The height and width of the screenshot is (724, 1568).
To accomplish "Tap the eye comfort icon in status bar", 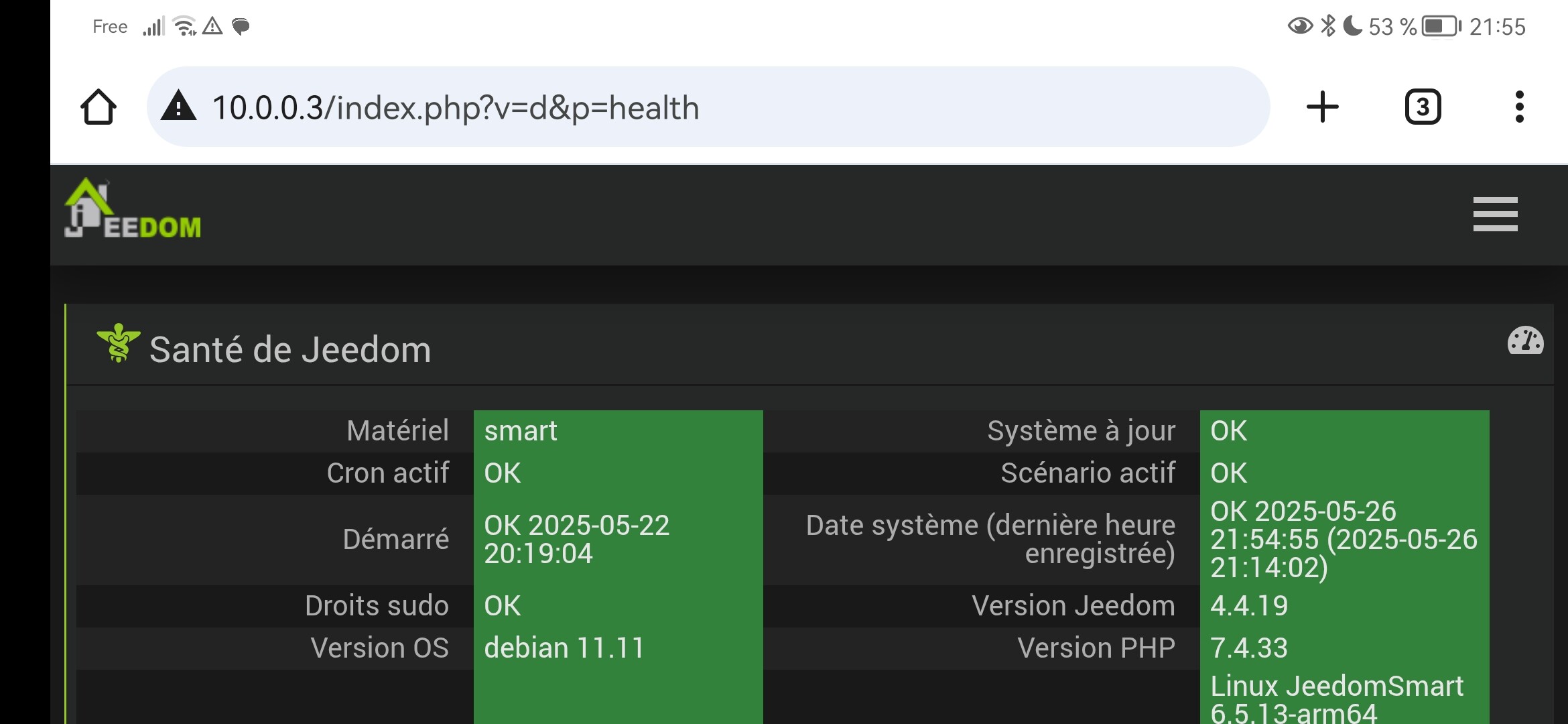I will pyautogui.click(x=1300, y=26).
